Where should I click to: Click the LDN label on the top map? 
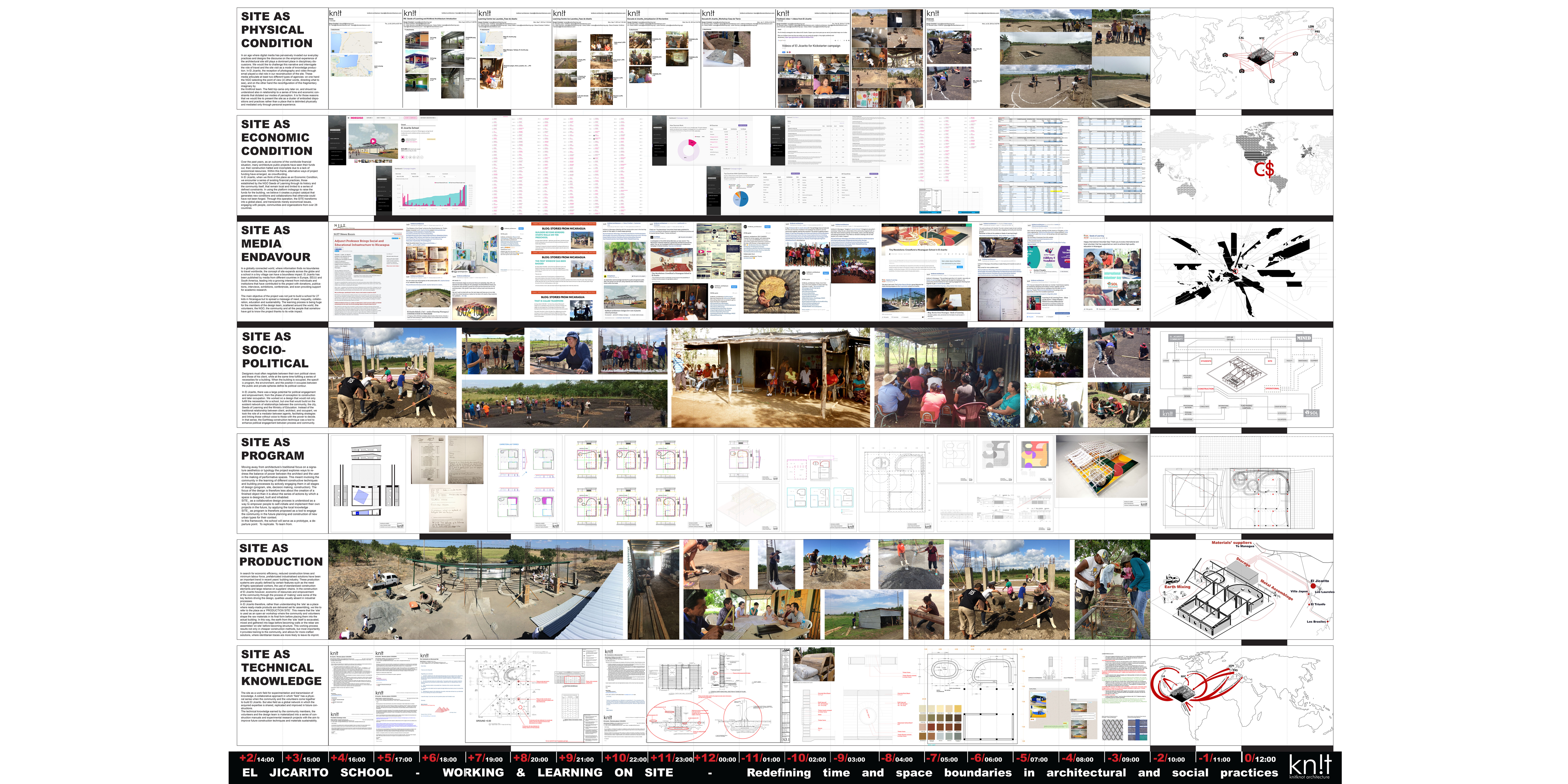click(1311, 26)
